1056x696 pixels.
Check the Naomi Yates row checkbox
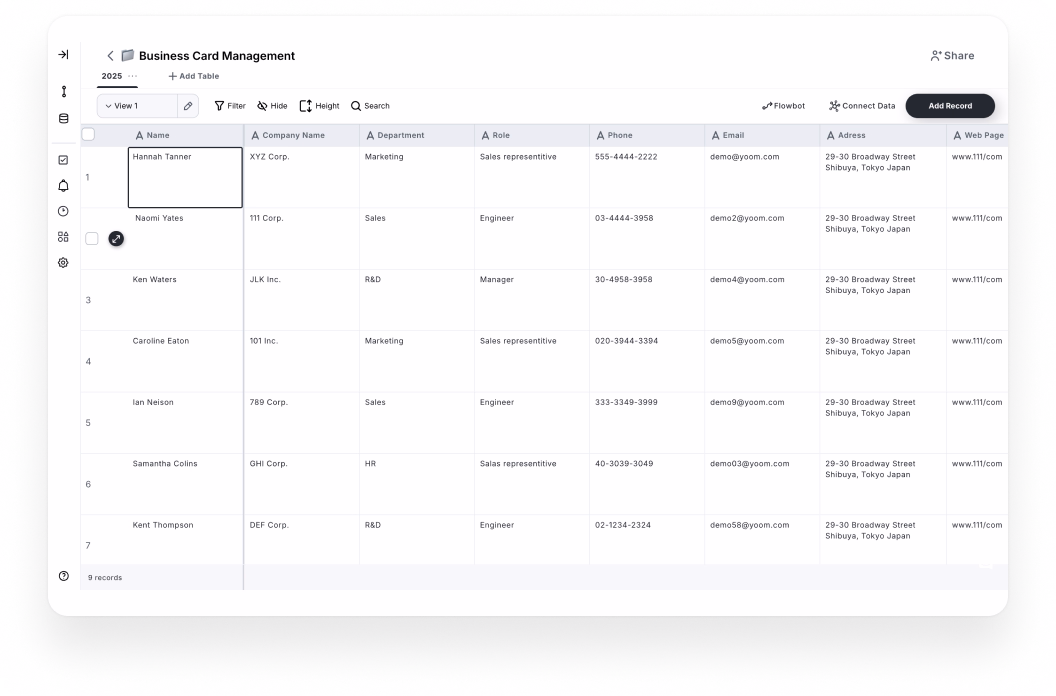pos(92,239)
